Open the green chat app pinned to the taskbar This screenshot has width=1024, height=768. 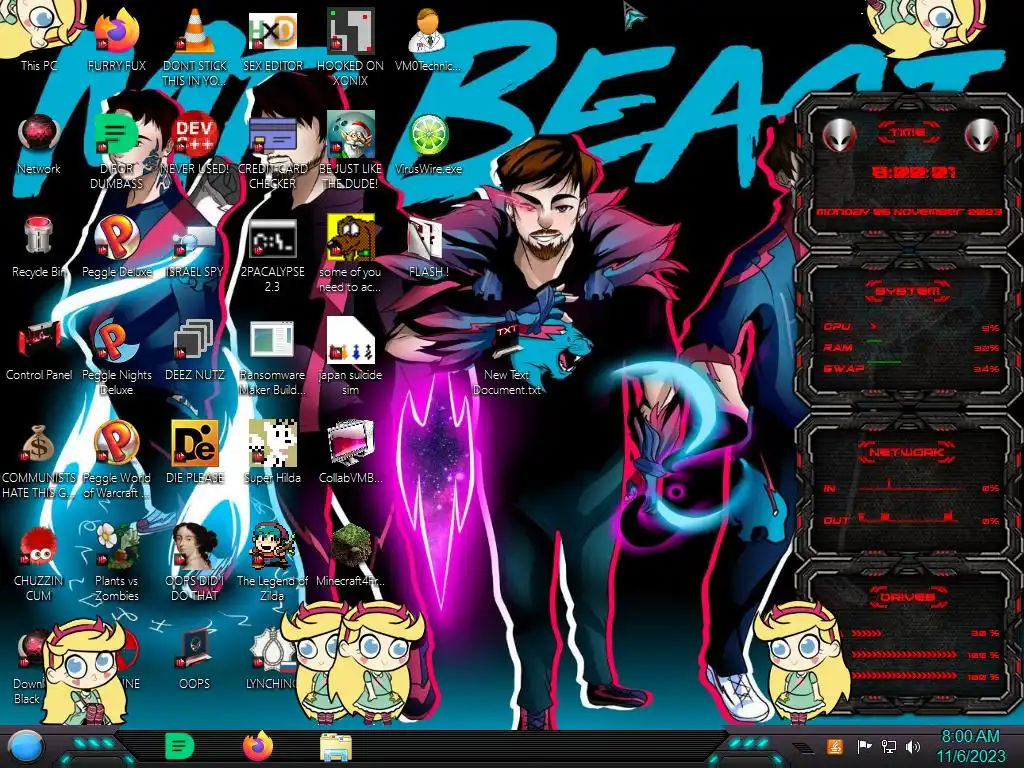pos(180,746)
